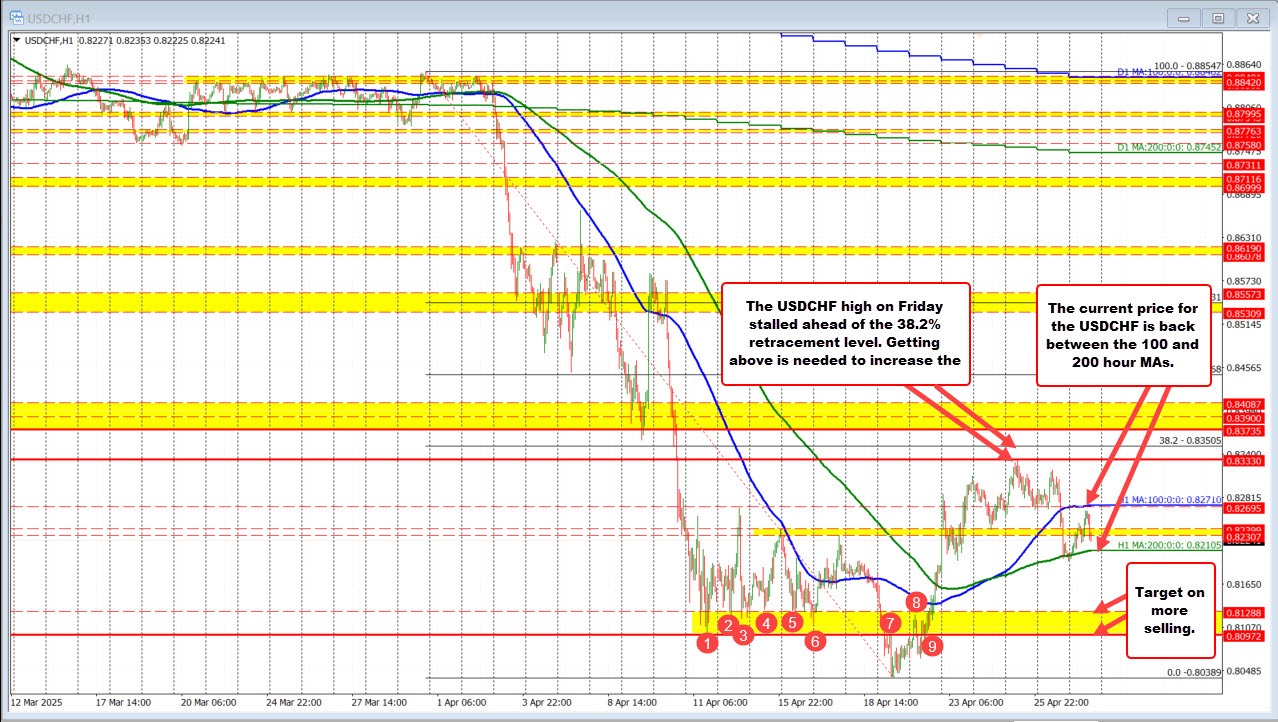
Task: Select the 0.81288 red price label
Action: 1245,612
